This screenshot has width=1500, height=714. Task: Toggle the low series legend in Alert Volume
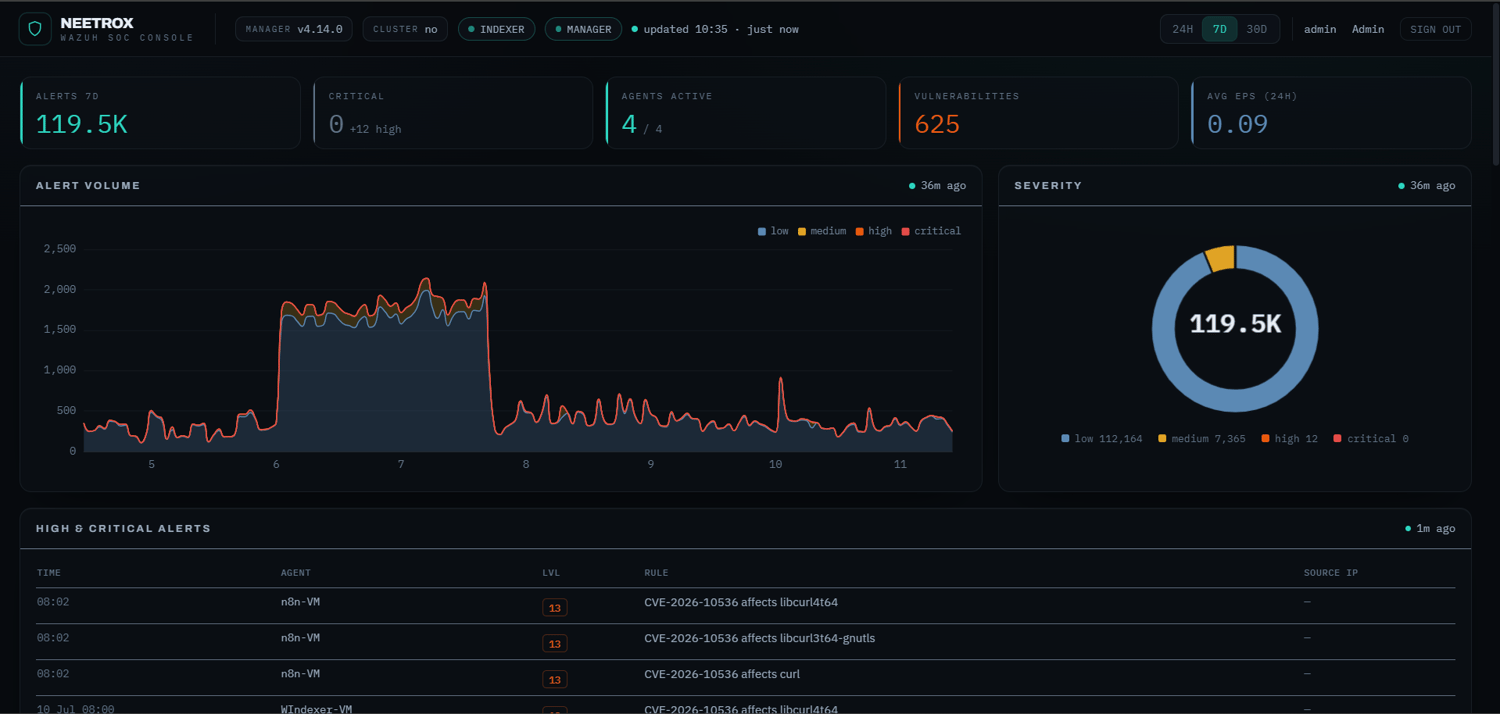[x=773, y=231]
